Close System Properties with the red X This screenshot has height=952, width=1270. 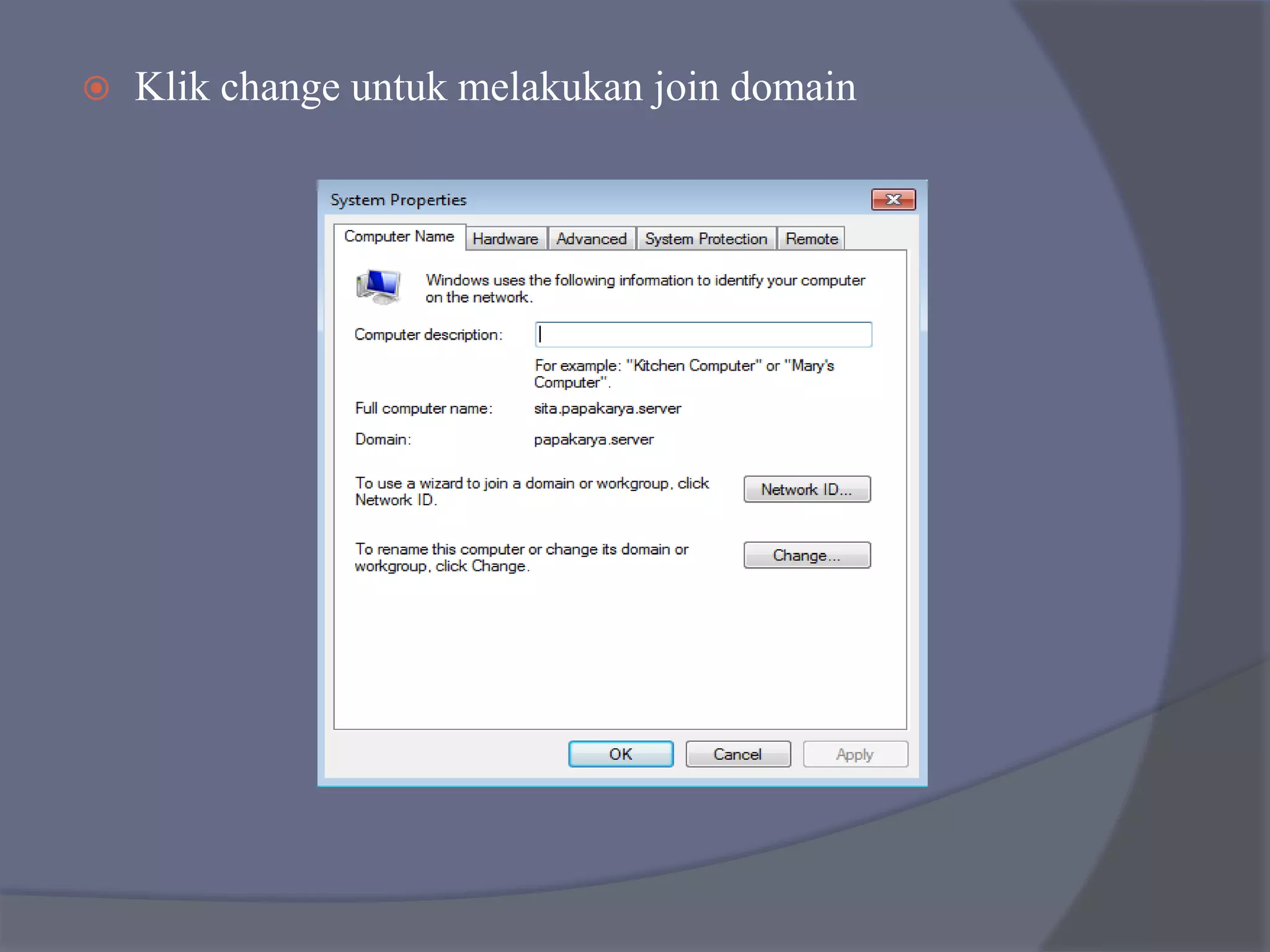click(894, 200)
